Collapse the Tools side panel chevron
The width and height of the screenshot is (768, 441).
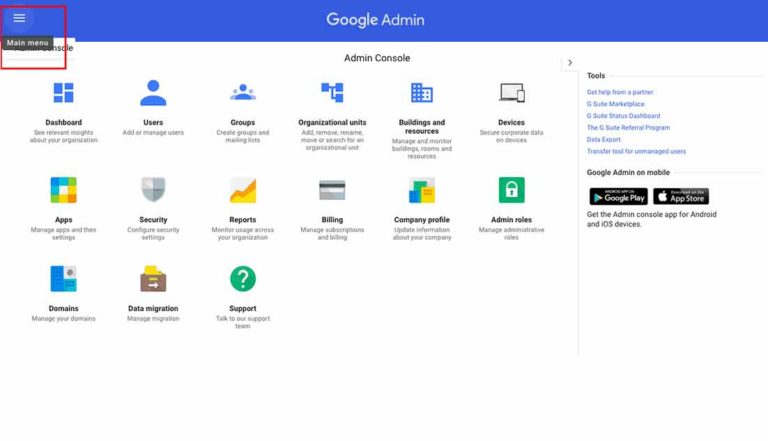(x=570, y=63)
